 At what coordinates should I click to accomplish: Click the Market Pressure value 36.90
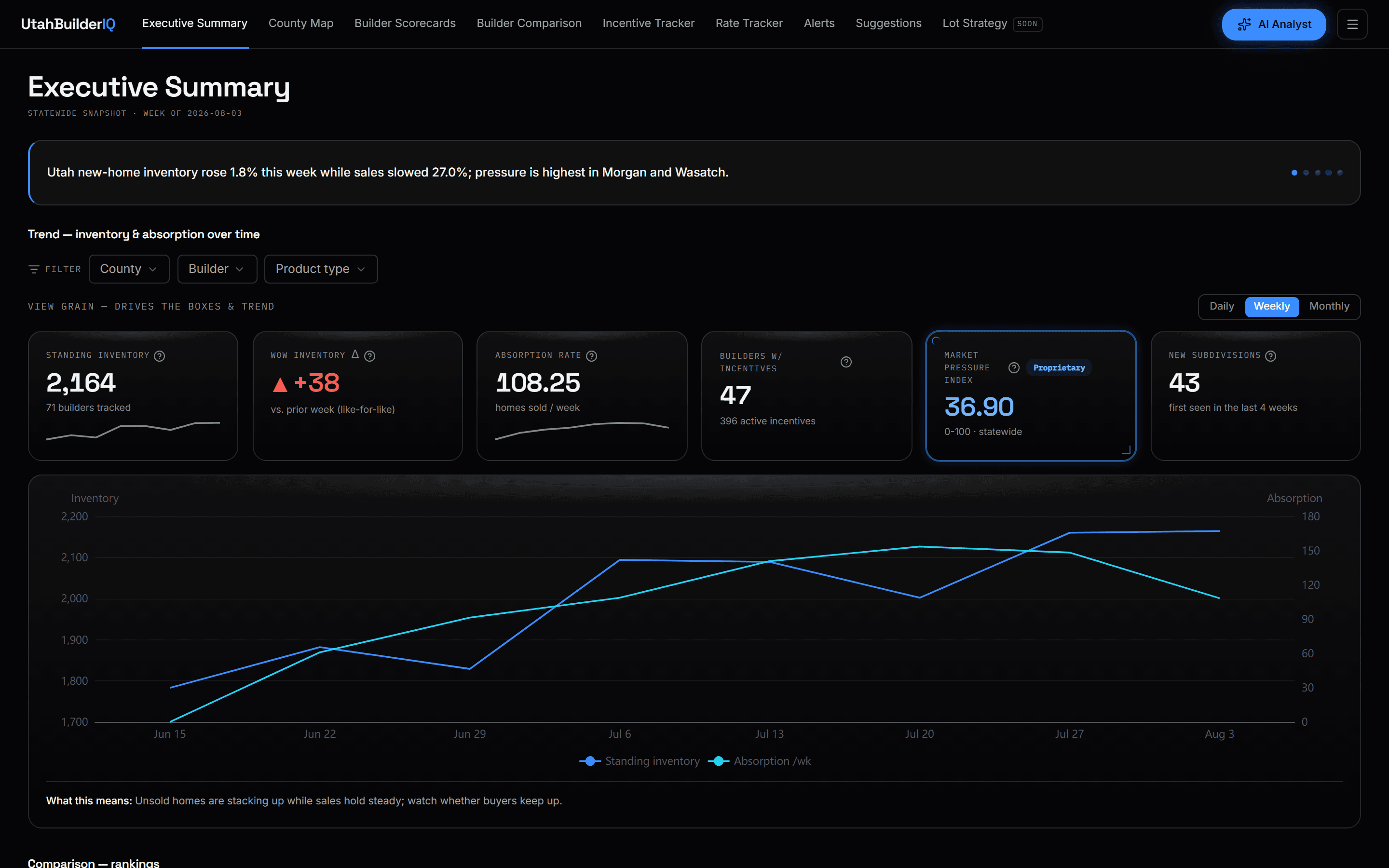click(979, 407)
